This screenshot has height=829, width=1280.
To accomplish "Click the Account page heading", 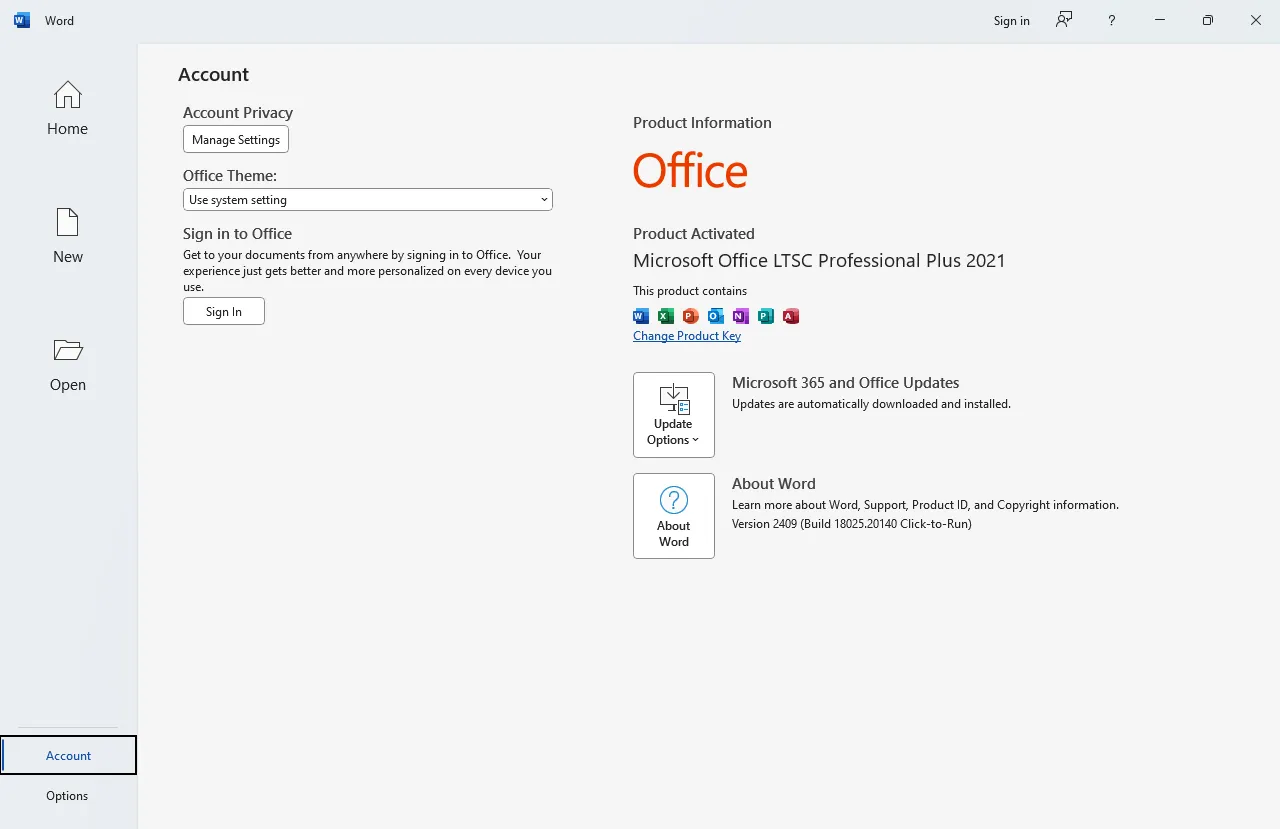I will click(x=213, y=75).
